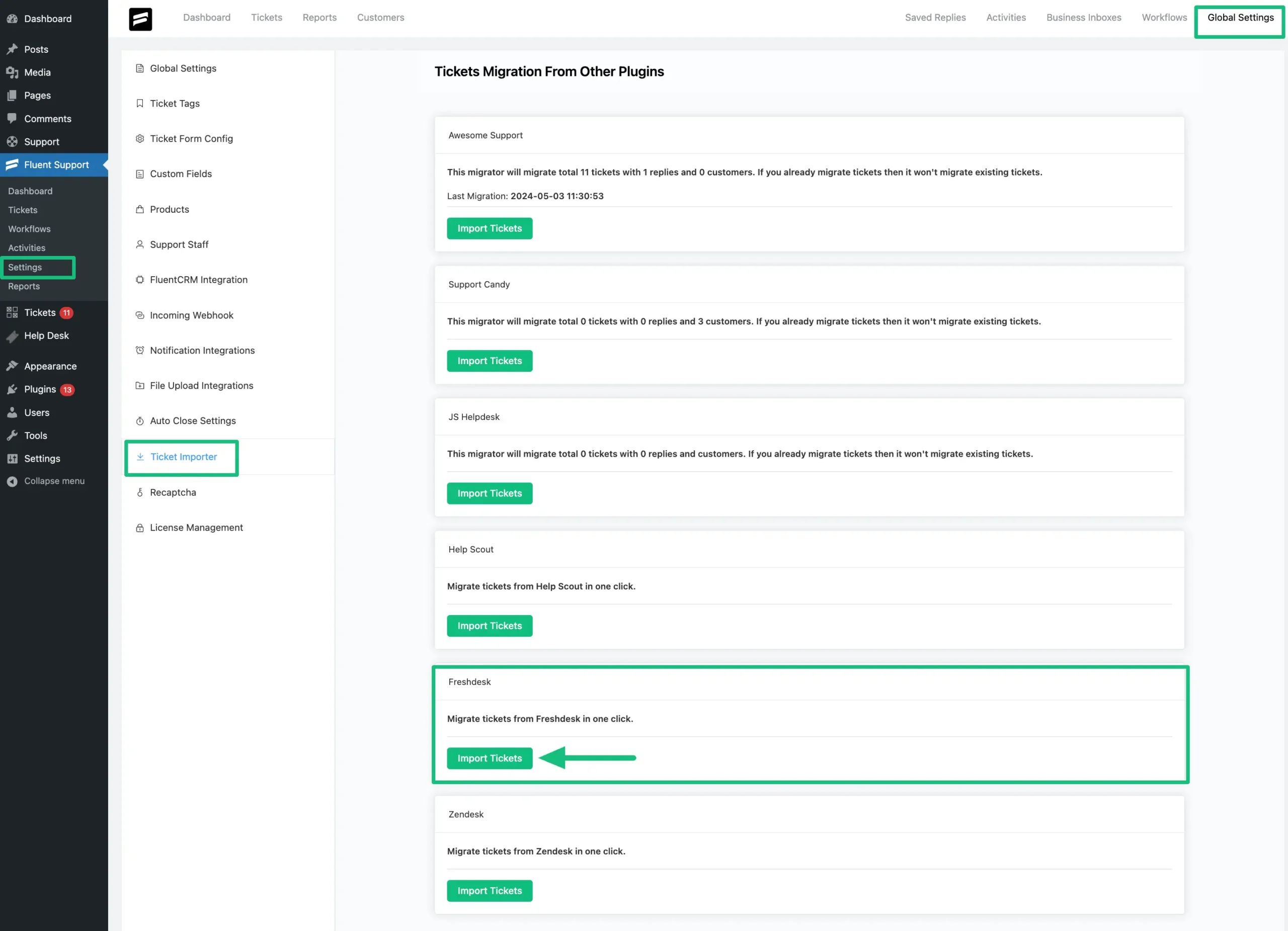Import tickets from Support Candy
The width and height of the screenshot is (1288, 931).
click(x=490, y=361)
